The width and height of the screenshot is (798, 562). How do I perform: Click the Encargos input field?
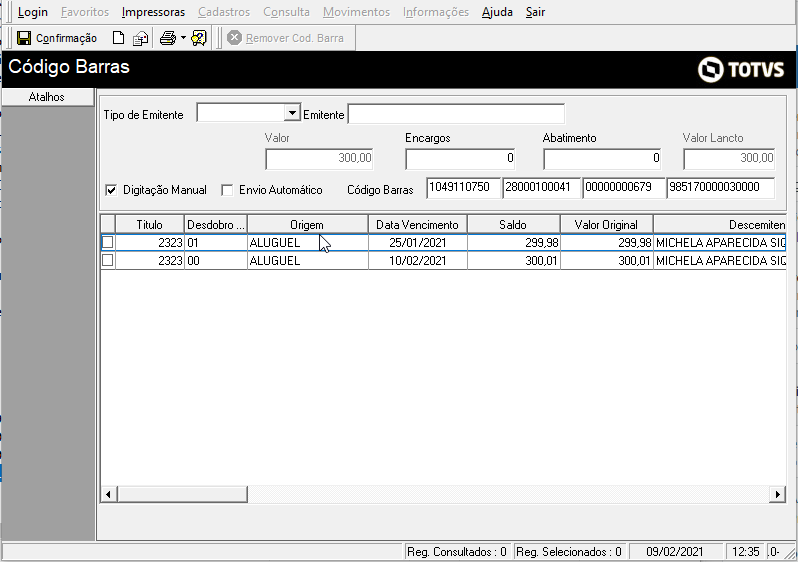(460, 159)
